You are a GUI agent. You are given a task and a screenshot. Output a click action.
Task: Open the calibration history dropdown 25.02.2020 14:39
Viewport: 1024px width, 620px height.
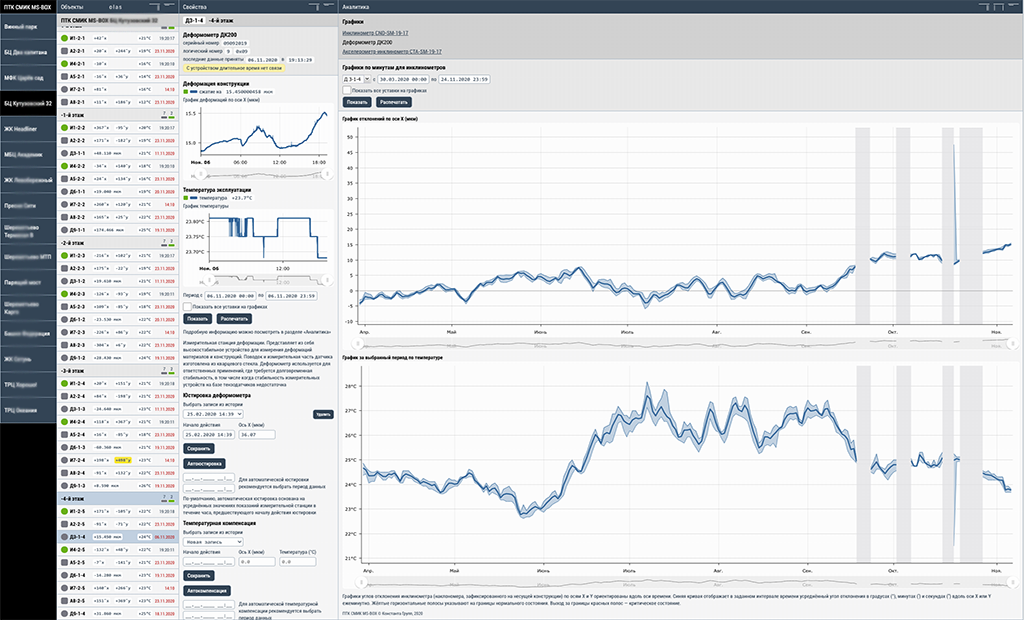213,413
